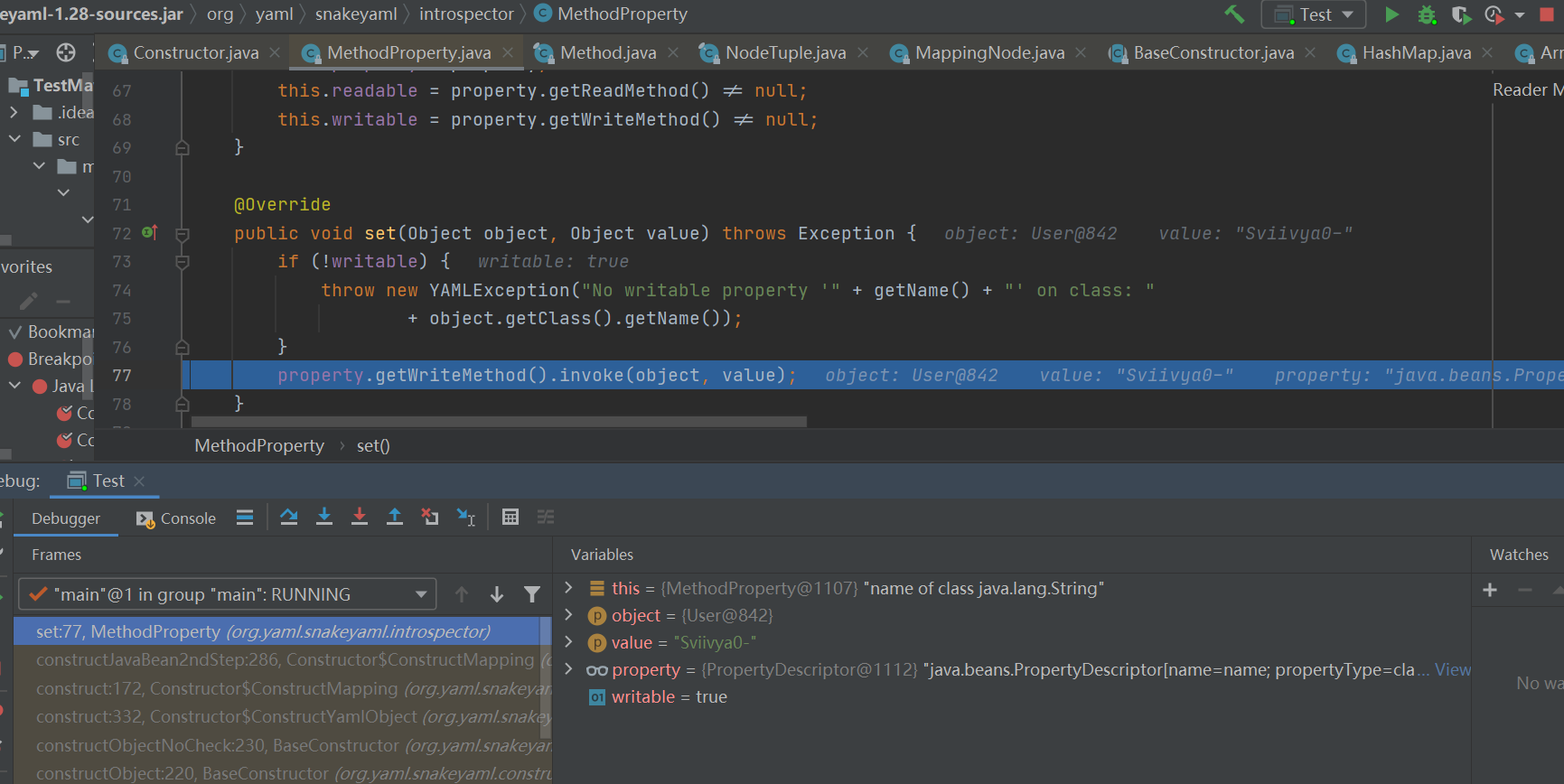Switch to Method.java tab

tap(607, 53)
